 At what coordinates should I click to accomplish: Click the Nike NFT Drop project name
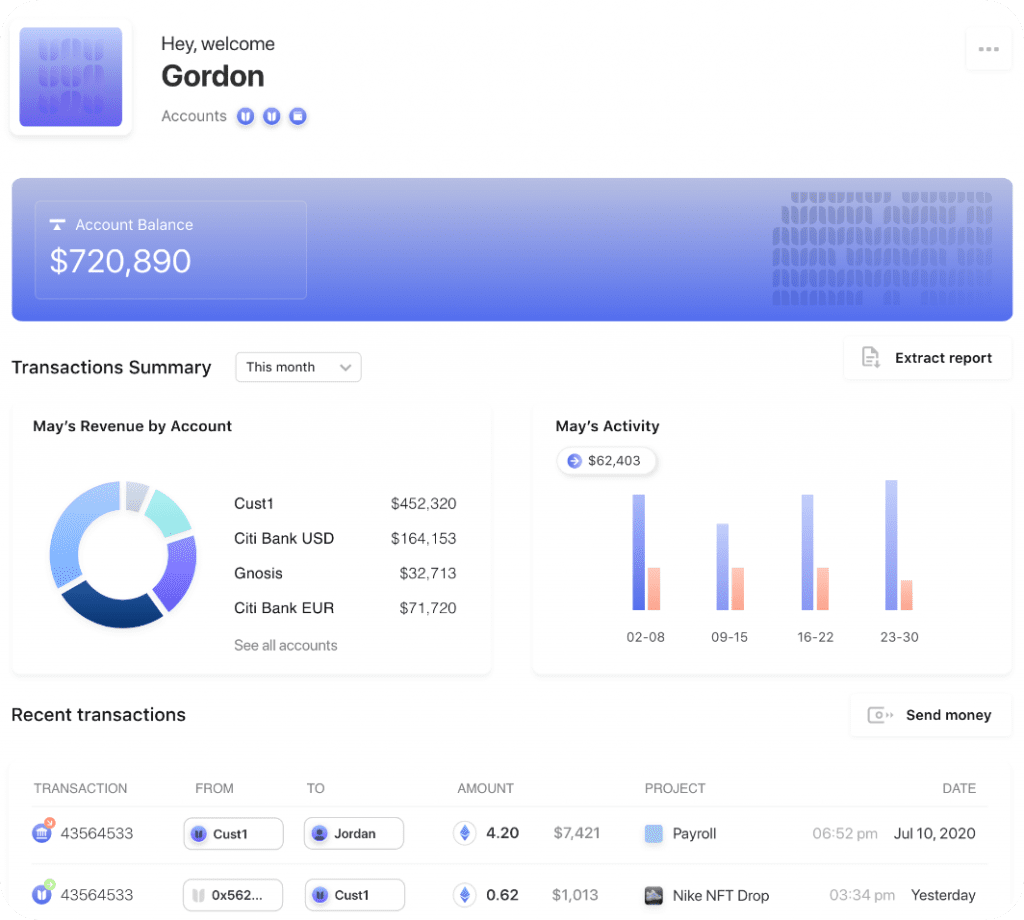721,895
